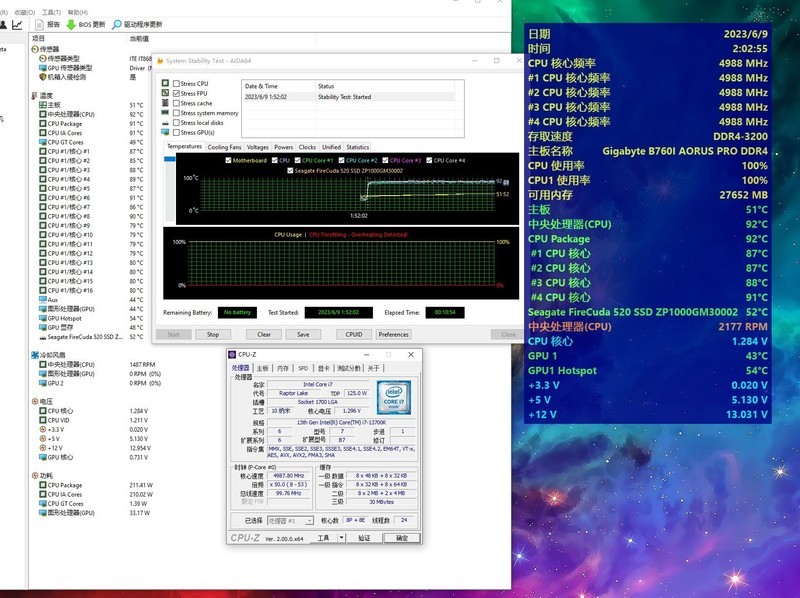Toggle the CPU Core #2 legend checkbox
The height and width of the screenshot is (598, 800).
tap(341, 161)
